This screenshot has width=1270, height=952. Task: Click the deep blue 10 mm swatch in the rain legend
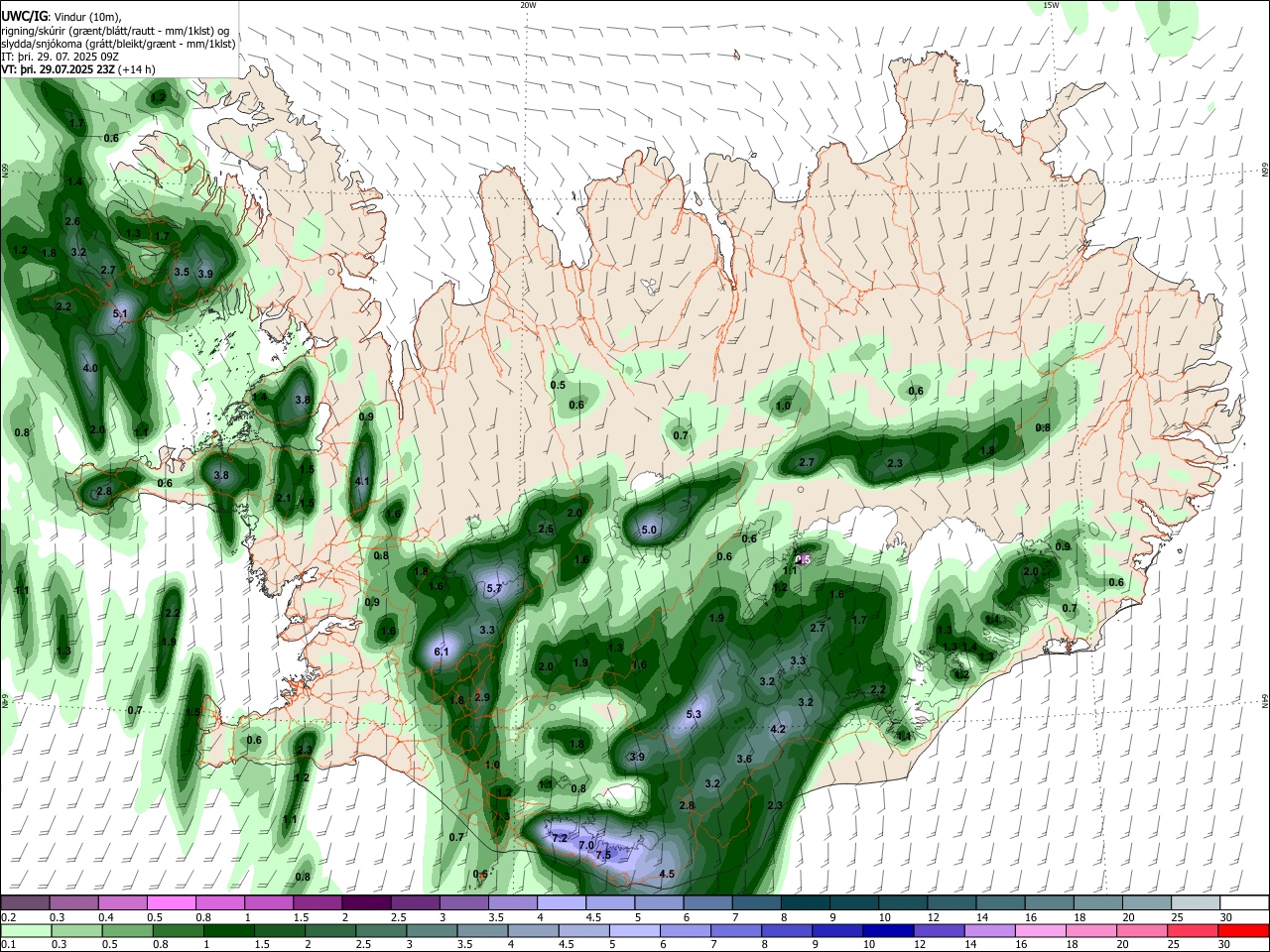887,930
